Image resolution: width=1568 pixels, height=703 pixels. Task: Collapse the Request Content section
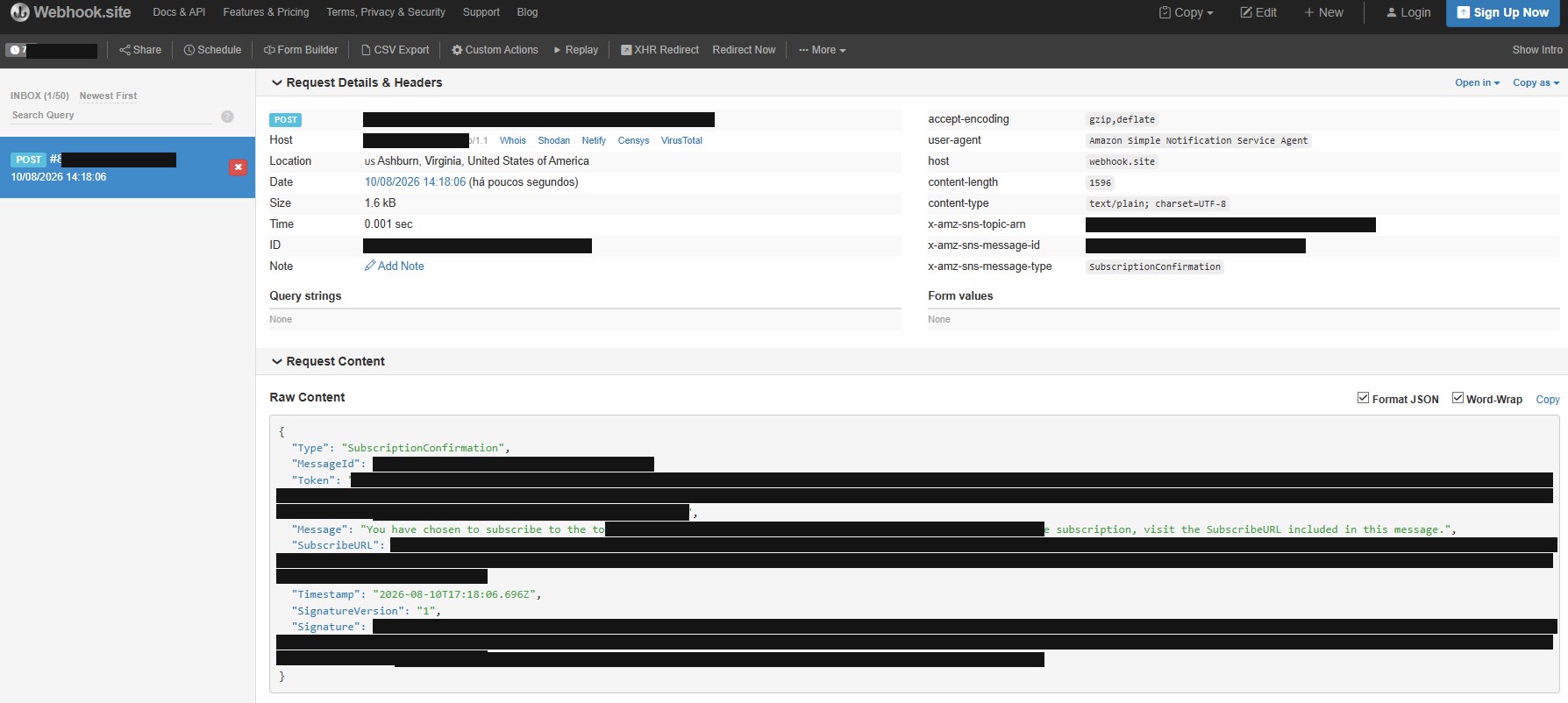click(x=328, y=361)
